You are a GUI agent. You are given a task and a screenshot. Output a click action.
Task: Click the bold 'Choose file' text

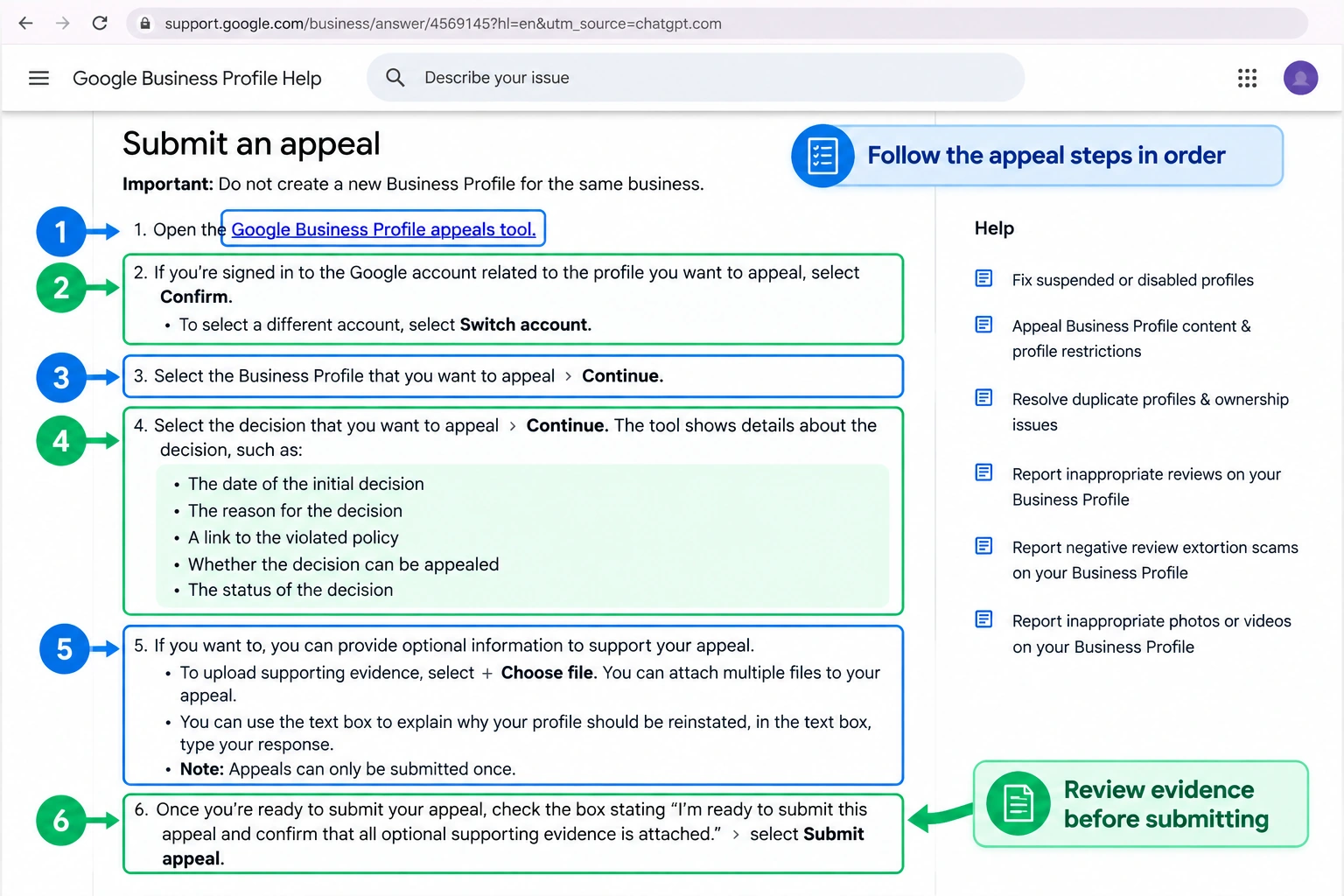coord(549,673)
